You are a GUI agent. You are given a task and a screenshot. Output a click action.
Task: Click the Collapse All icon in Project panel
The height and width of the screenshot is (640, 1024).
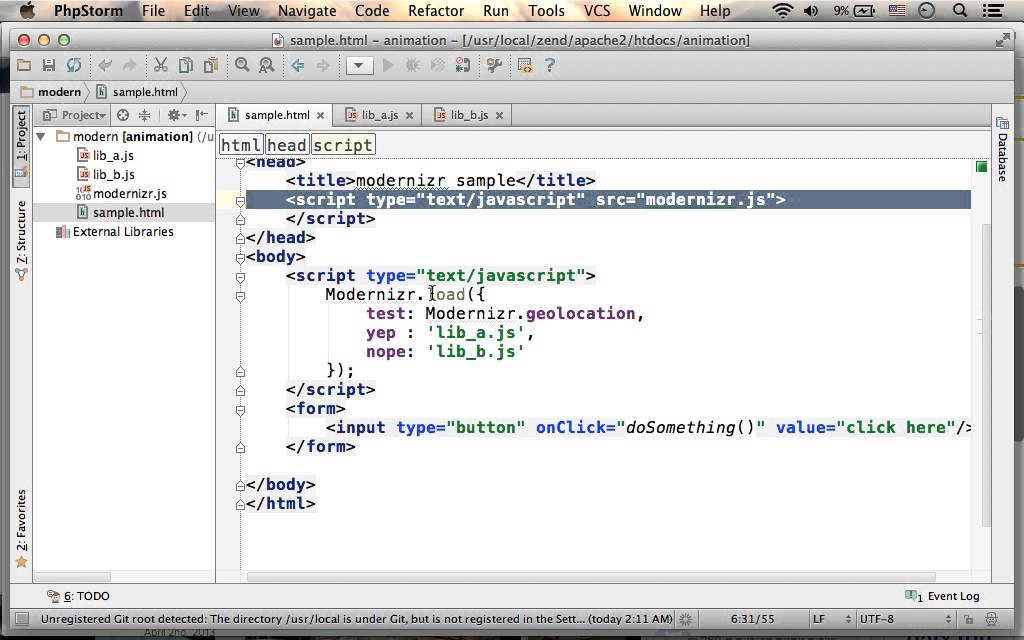coord(144,115)
